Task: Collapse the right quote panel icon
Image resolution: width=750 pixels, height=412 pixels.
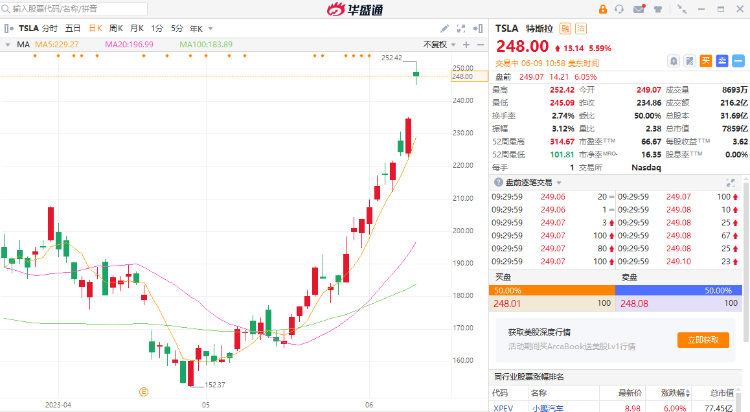Action: coord(478,29)
